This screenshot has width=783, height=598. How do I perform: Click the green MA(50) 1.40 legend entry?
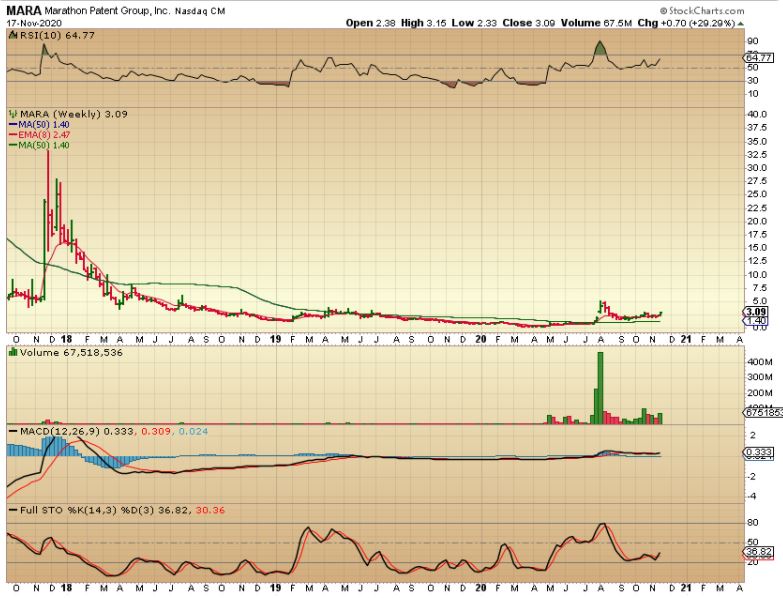click(x=39, y=145)
